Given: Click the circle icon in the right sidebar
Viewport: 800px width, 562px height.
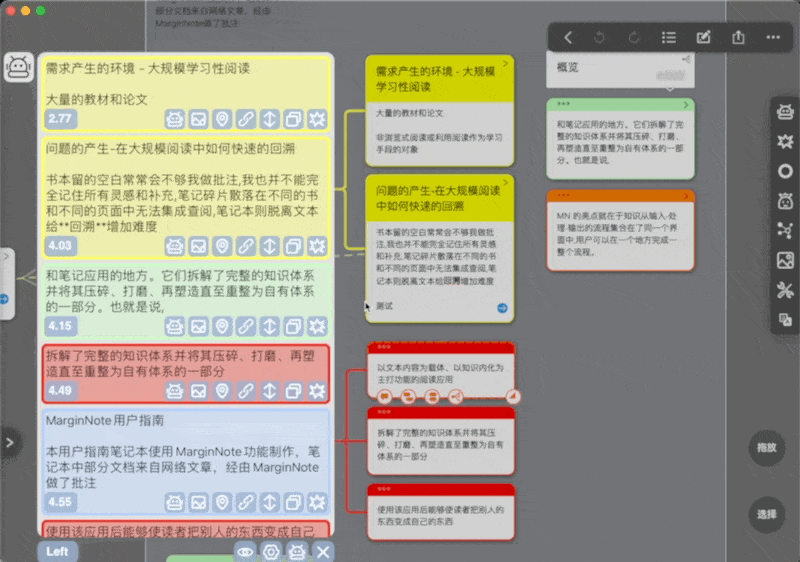Looking at the screenshot, I should coord(785,171).
